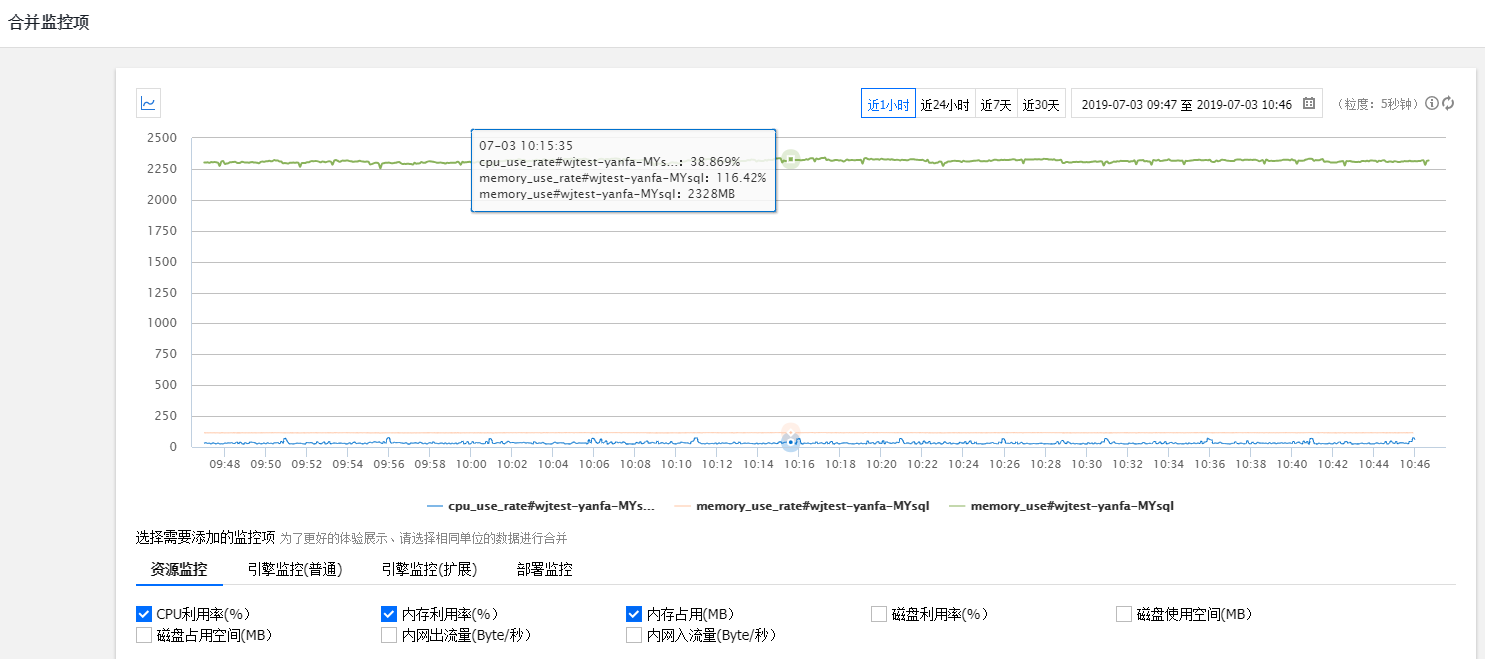Click the line chart type icon
1485x659 pixels.
click(148, 103)
